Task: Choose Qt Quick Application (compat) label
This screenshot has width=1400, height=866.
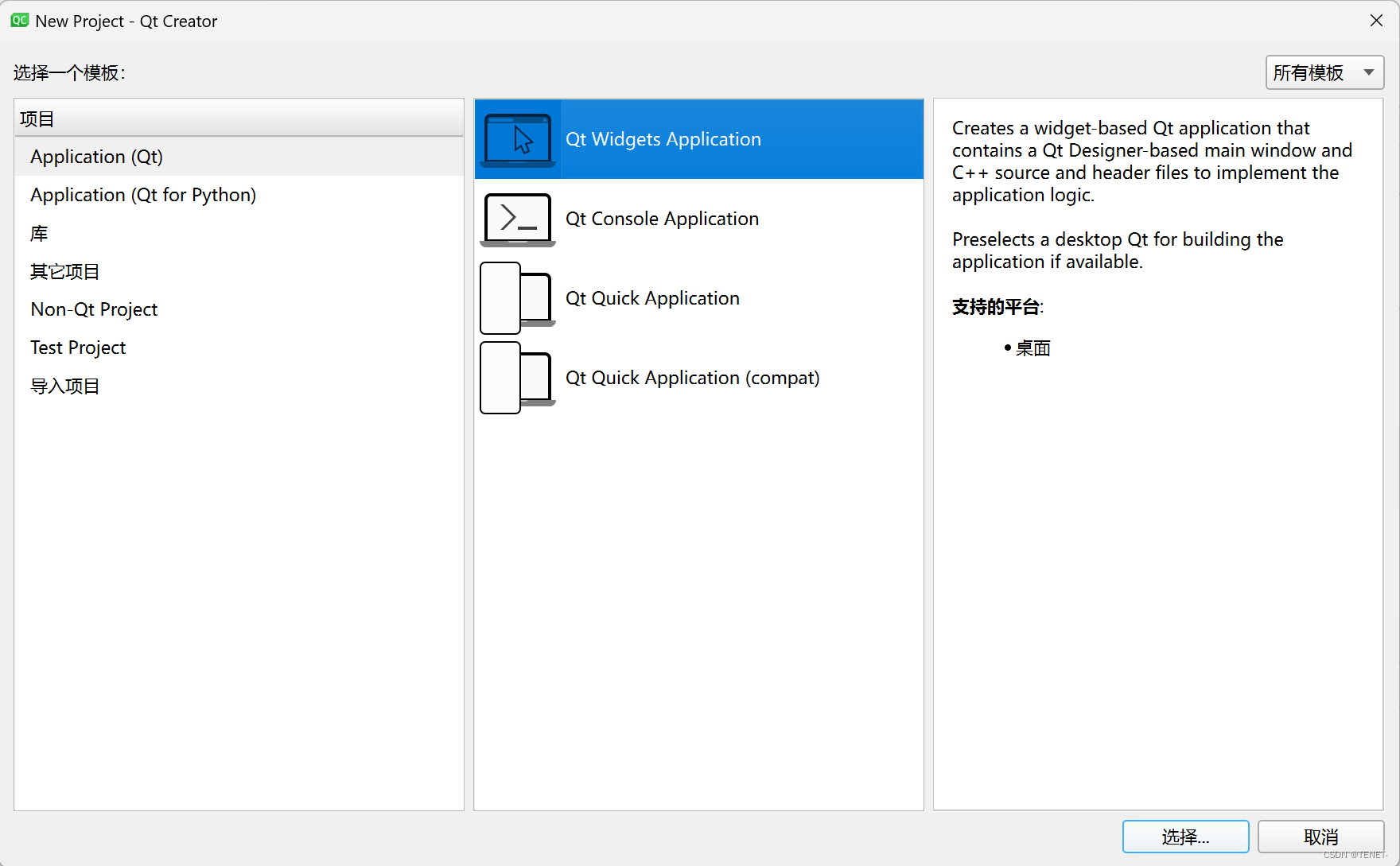Action: click(x=692, y=378)
